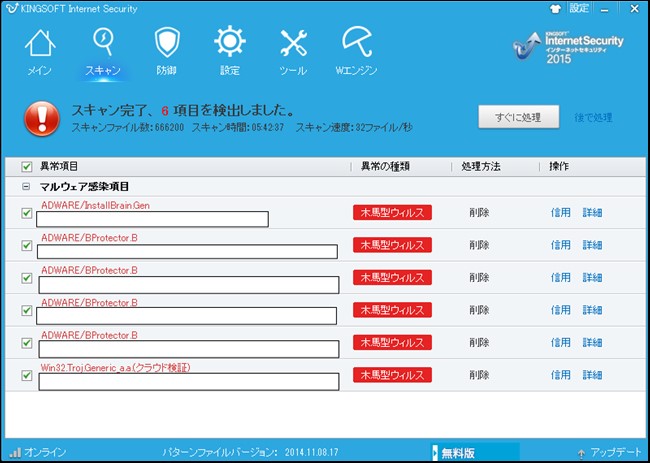Click the 無料版 banner in status bar
650x463 pixels.
475,453
